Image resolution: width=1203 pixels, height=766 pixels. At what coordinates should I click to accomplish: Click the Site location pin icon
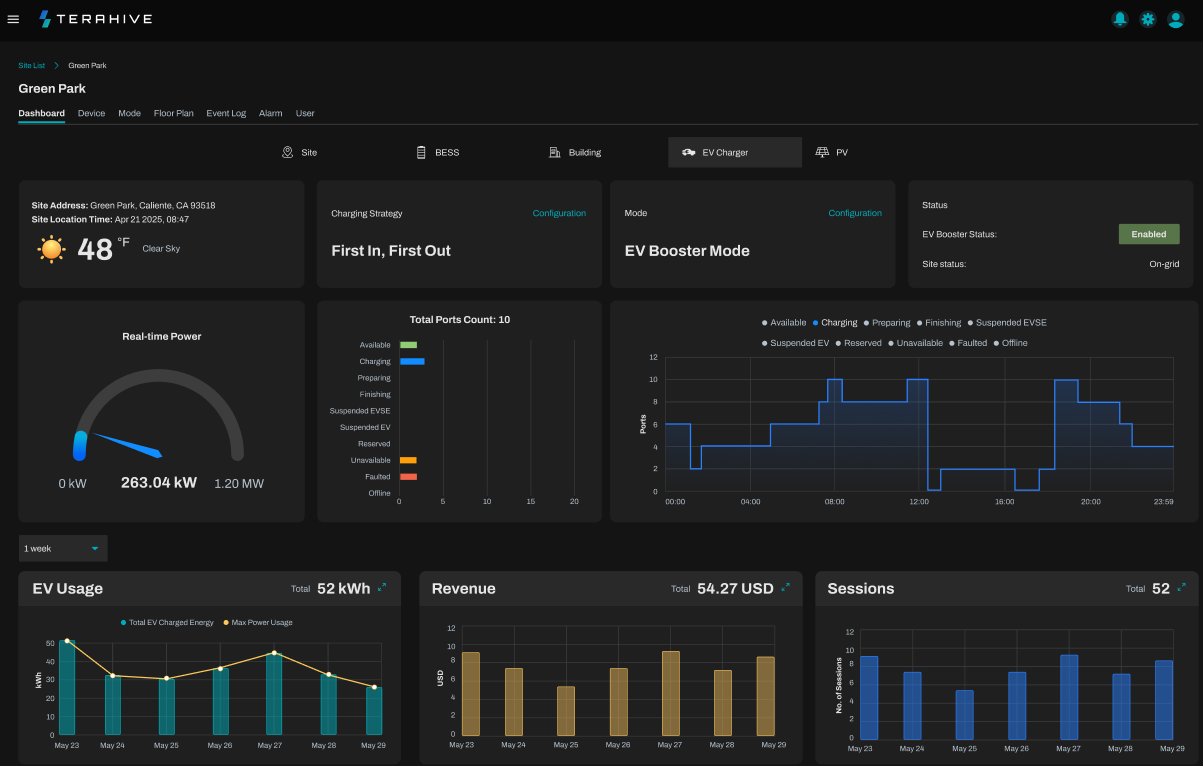287,152
